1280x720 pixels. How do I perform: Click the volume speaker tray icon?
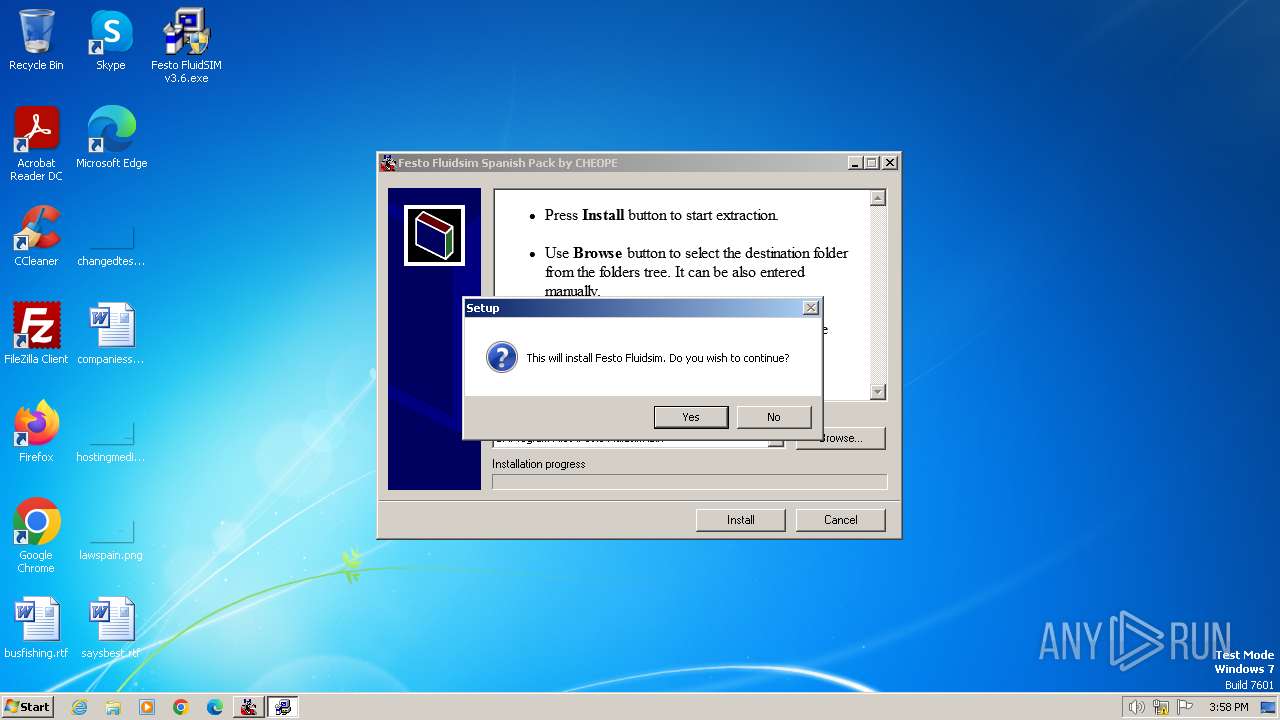(x=1136, y=707)
